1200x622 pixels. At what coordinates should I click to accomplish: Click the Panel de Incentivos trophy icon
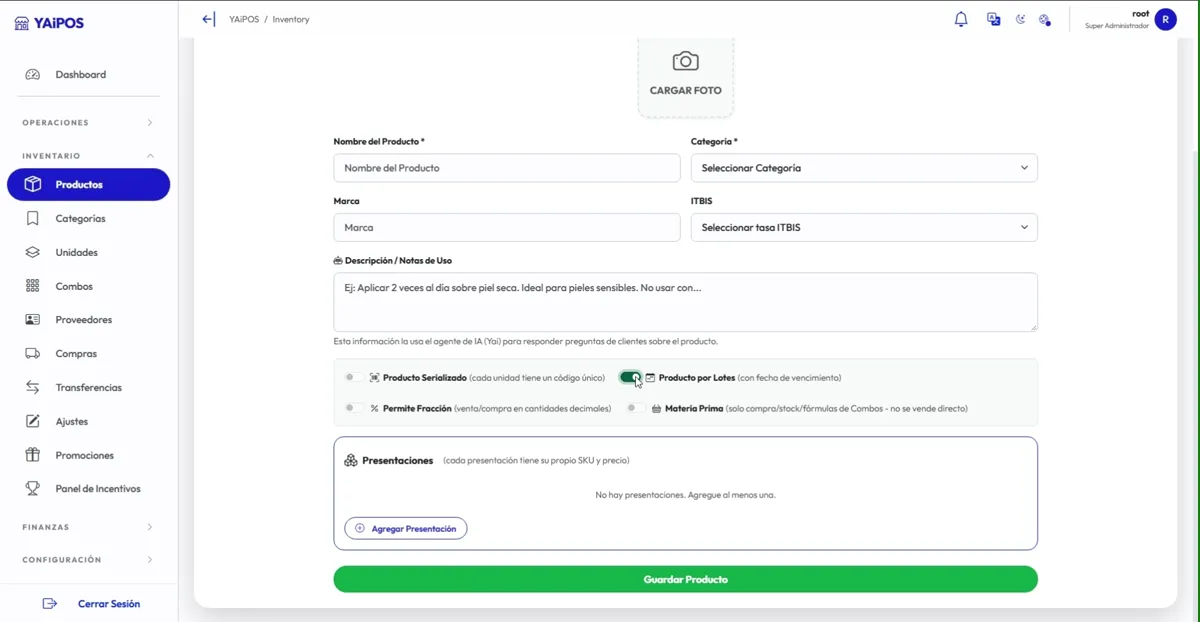(33, 489)
